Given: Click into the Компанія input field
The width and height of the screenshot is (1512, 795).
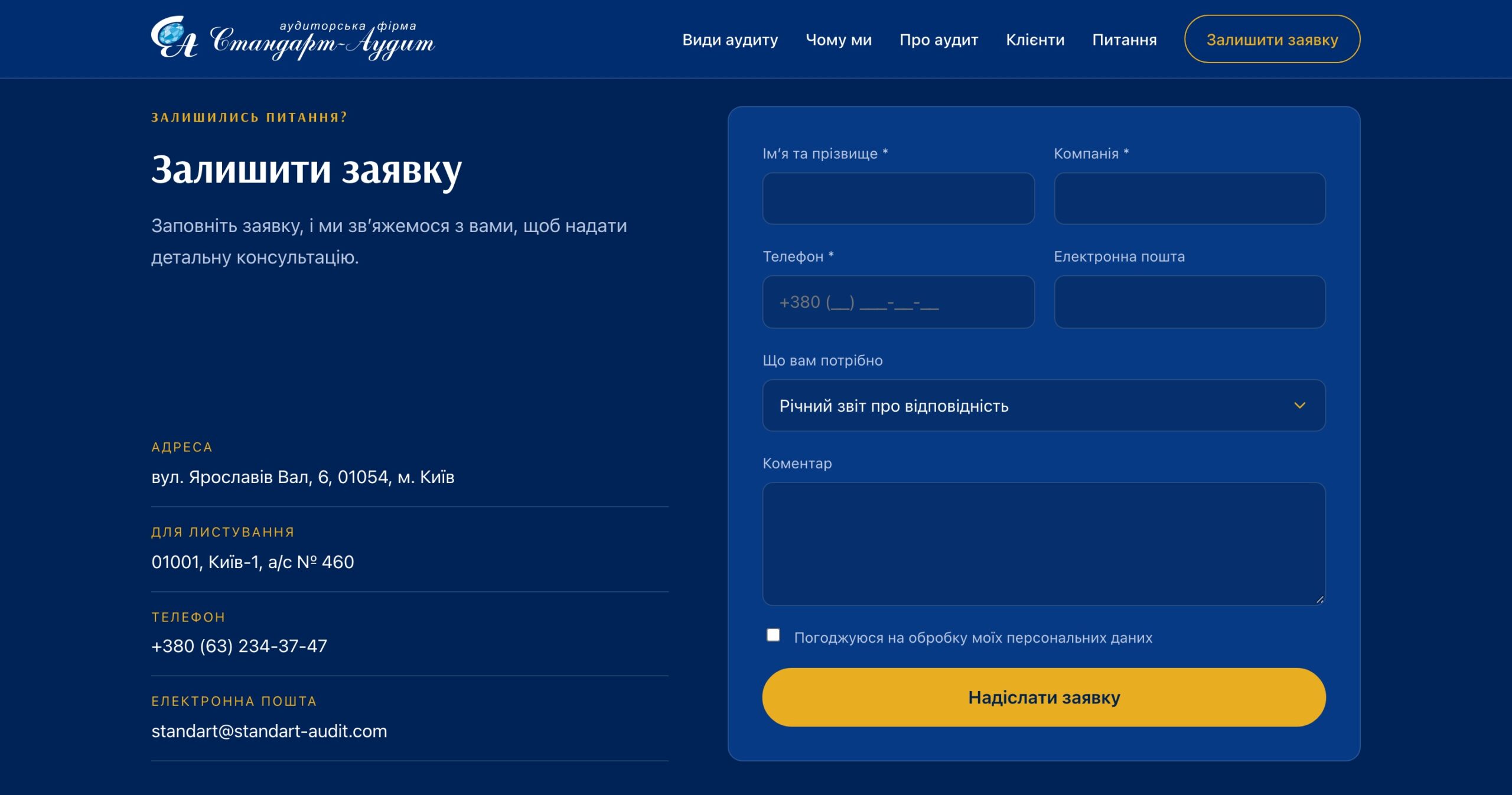Looking at the screenshot, I should (x=1190, y=198).
